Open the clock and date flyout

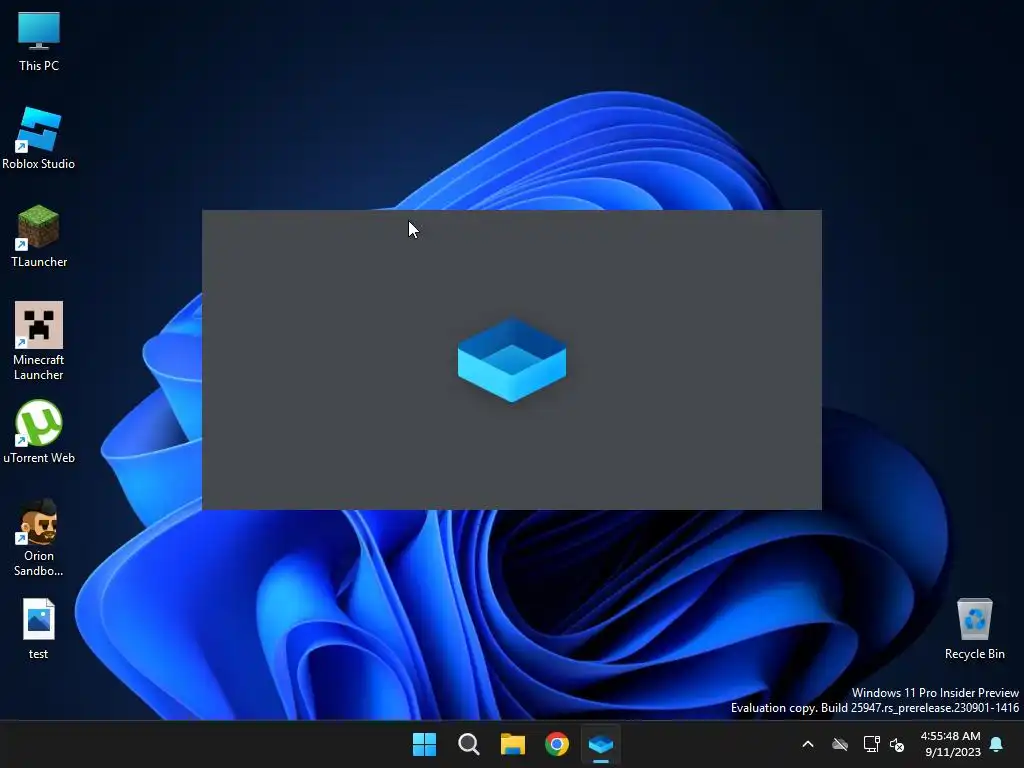(x=951, y=744)
